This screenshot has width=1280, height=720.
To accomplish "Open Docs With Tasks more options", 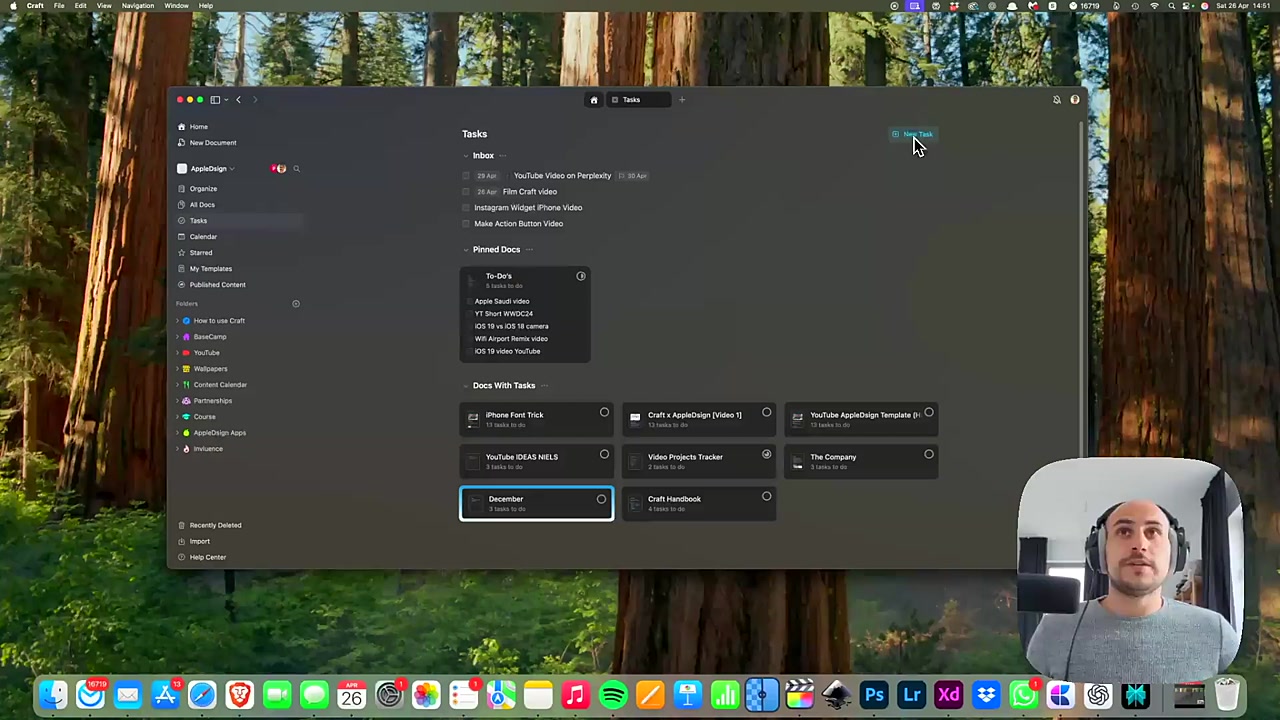I will (x=544, y=386).
